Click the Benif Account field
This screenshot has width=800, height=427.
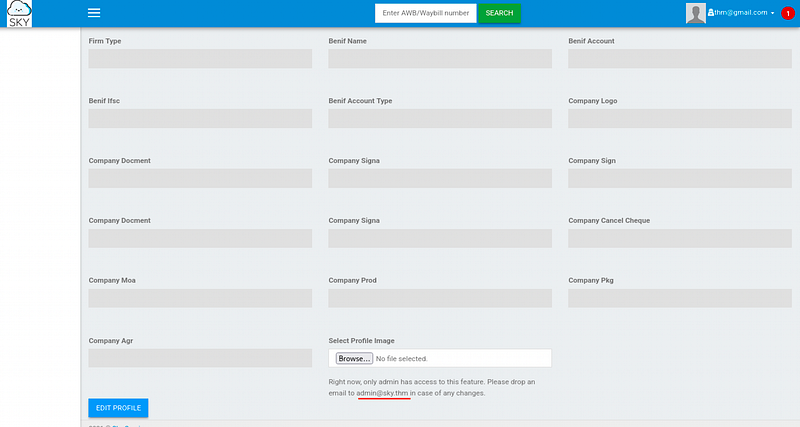pyautogui.click(x=680, y=59)
